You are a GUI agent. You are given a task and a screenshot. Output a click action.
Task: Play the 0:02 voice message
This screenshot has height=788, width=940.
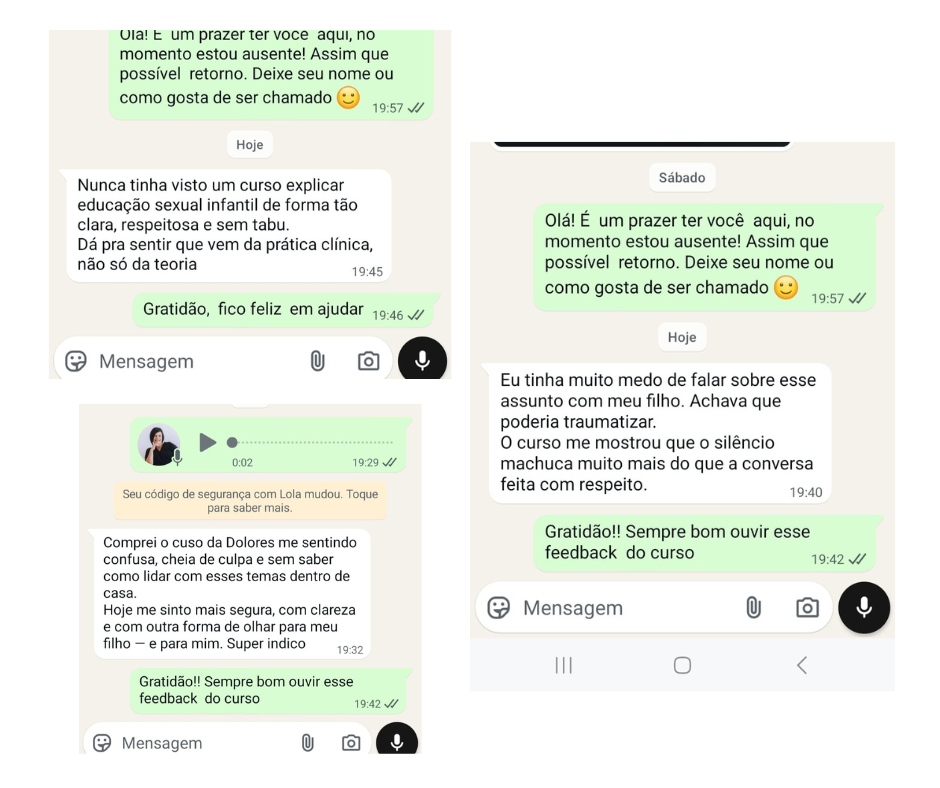click(x=207, y=443)
